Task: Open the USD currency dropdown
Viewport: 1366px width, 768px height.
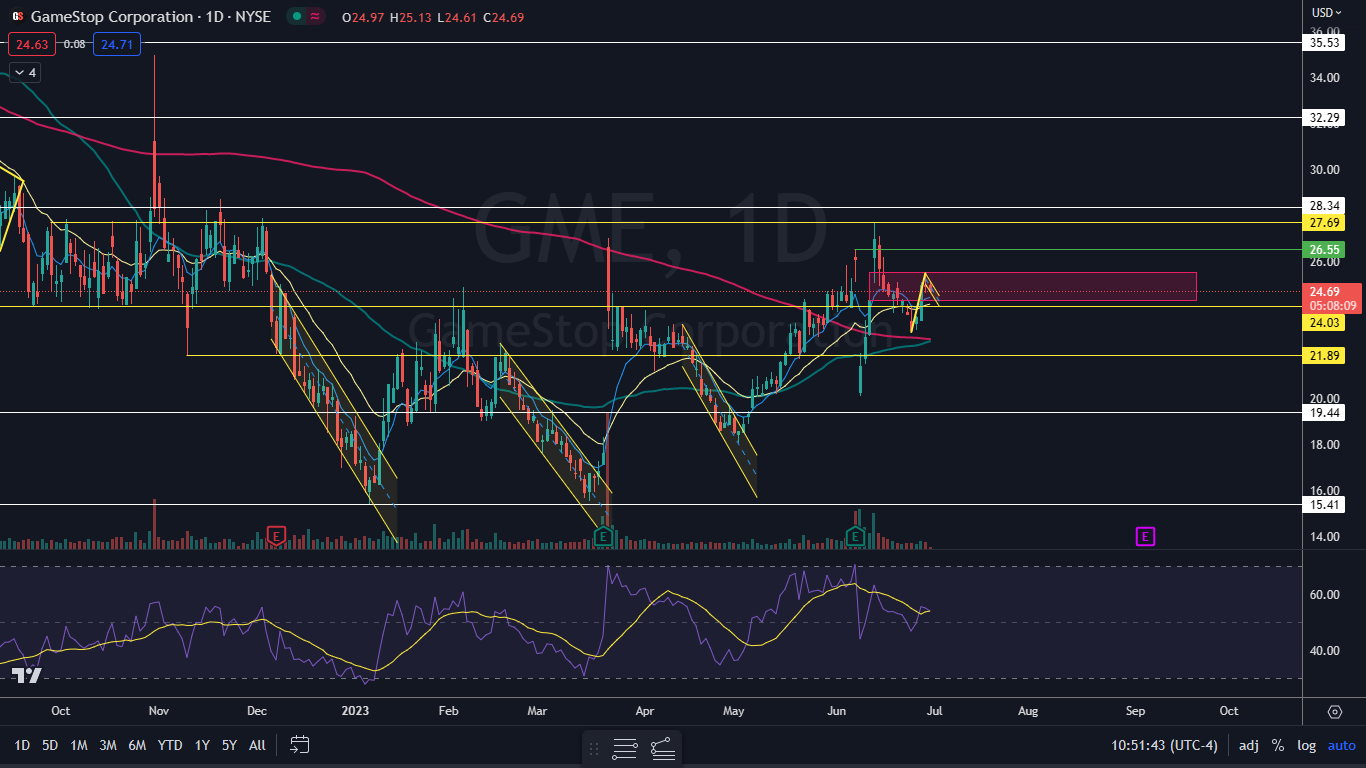Action: 1326,12
